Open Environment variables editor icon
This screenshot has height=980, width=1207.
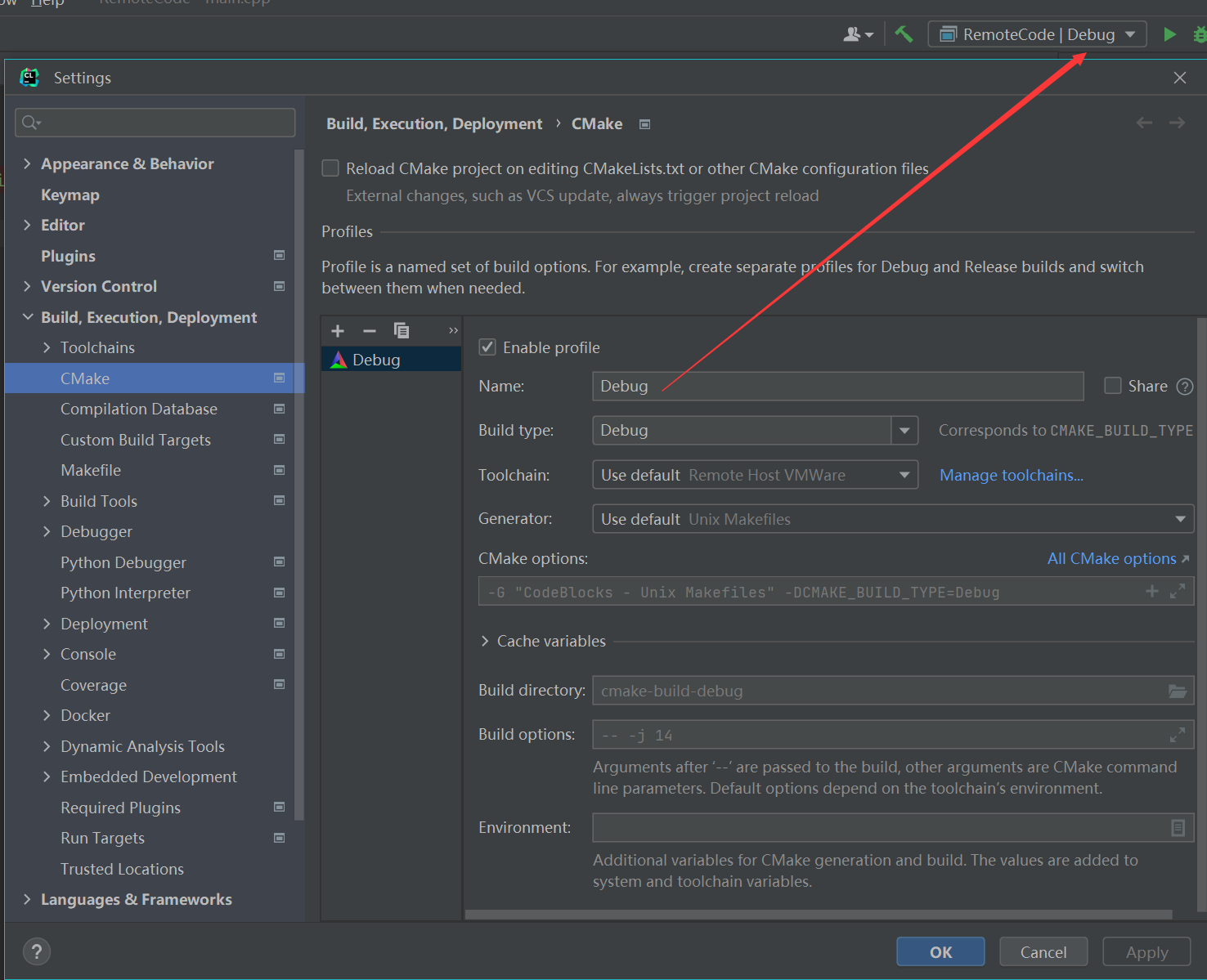1178,828
